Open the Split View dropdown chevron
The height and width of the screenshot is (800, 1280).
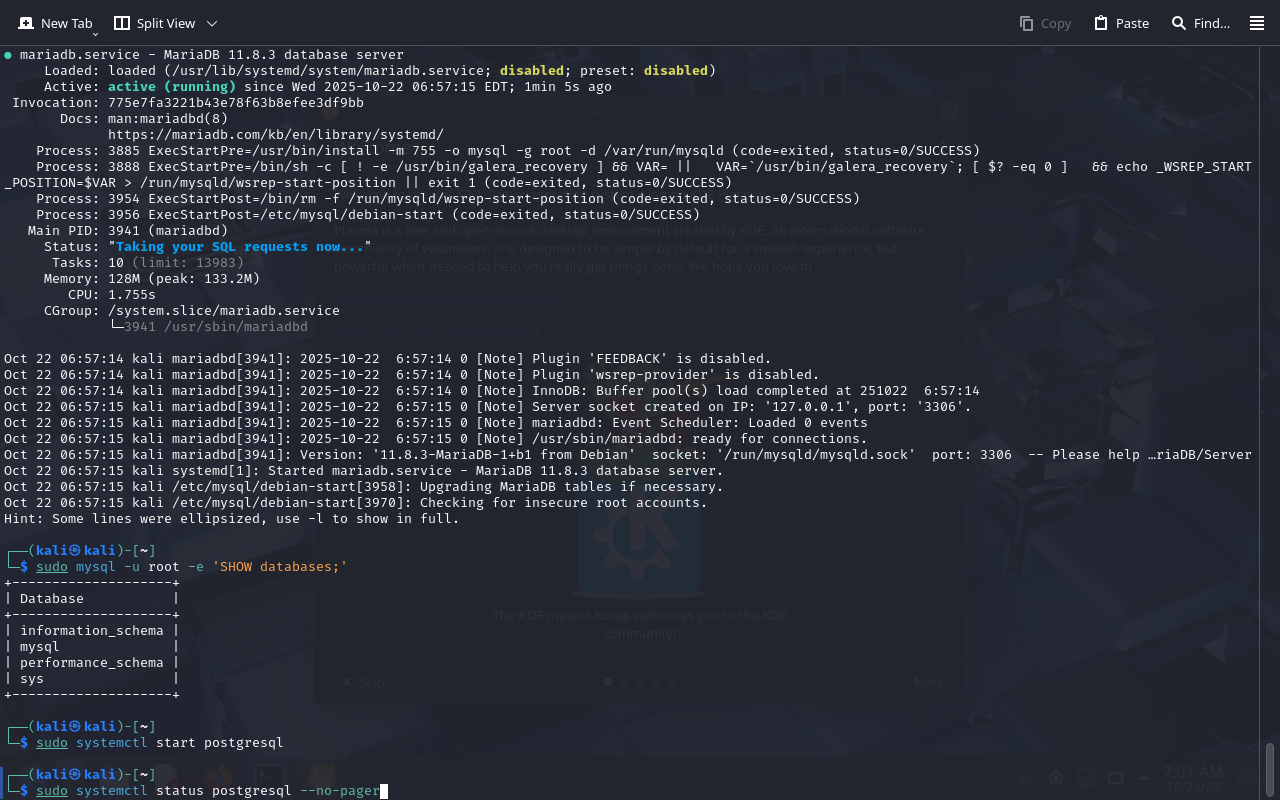pyautogui.click(x=211, y=23)
